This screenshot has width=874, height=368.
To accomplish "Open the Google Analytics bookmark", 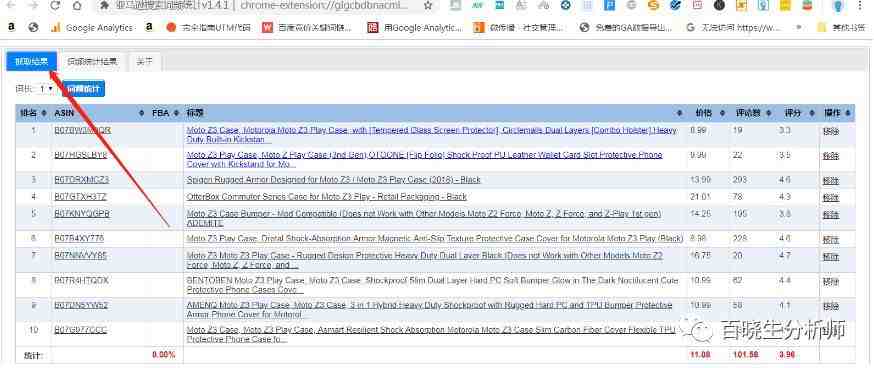I will click(x=92, y=27).
